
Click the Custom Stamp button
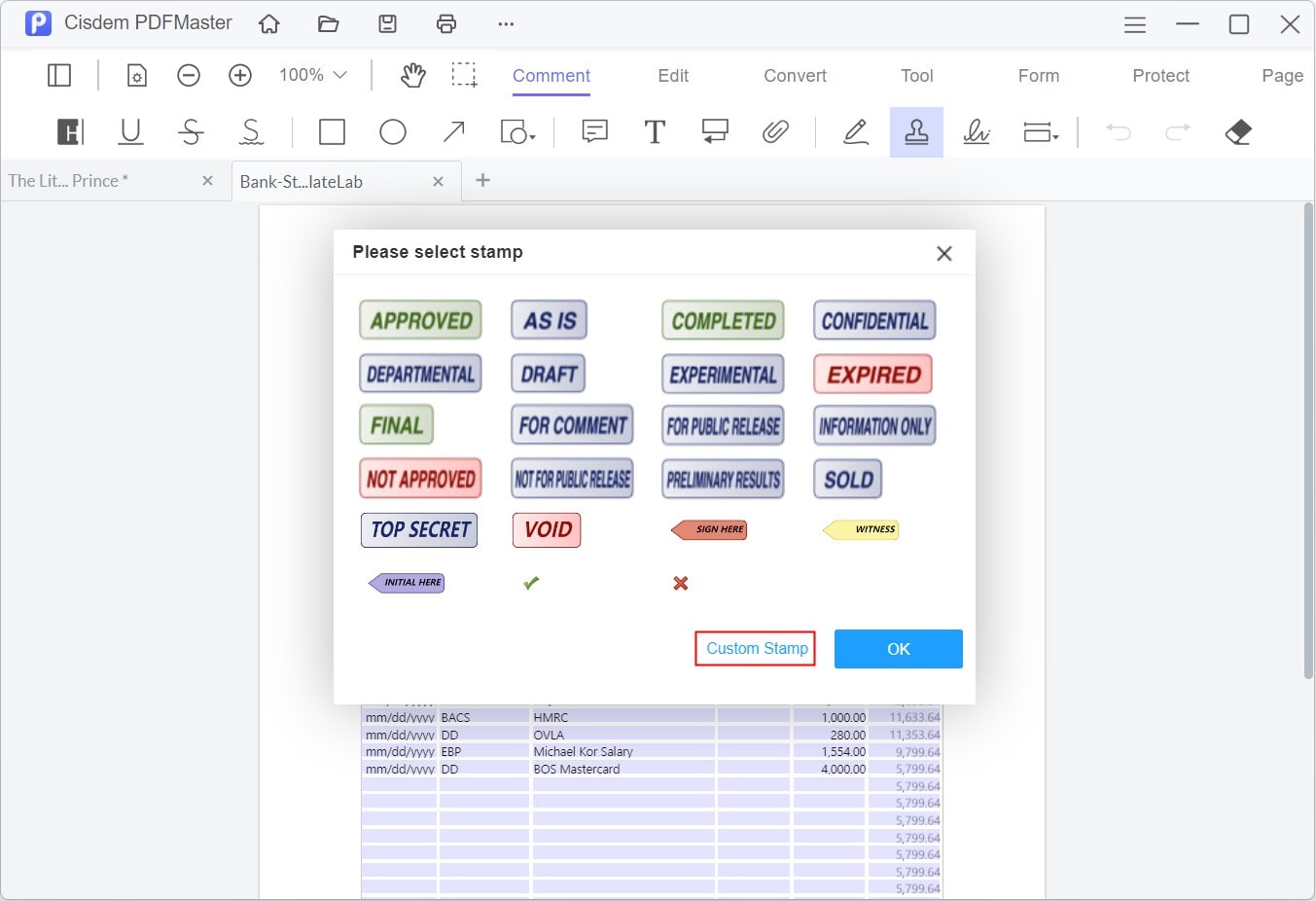tap(756, 648)
